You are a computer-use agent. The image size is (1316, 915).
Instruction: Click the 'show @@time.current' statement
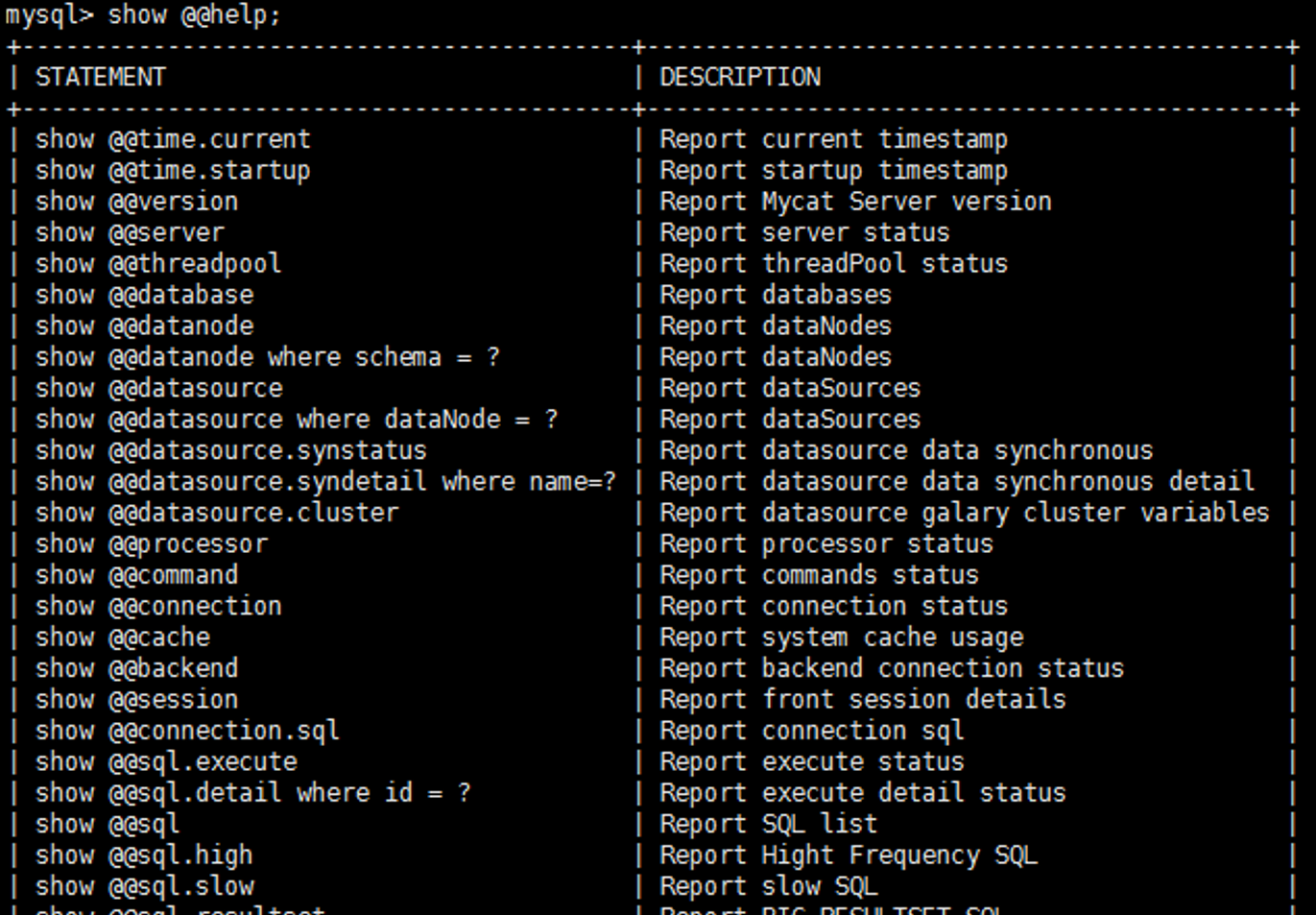(x=173, y=140)
